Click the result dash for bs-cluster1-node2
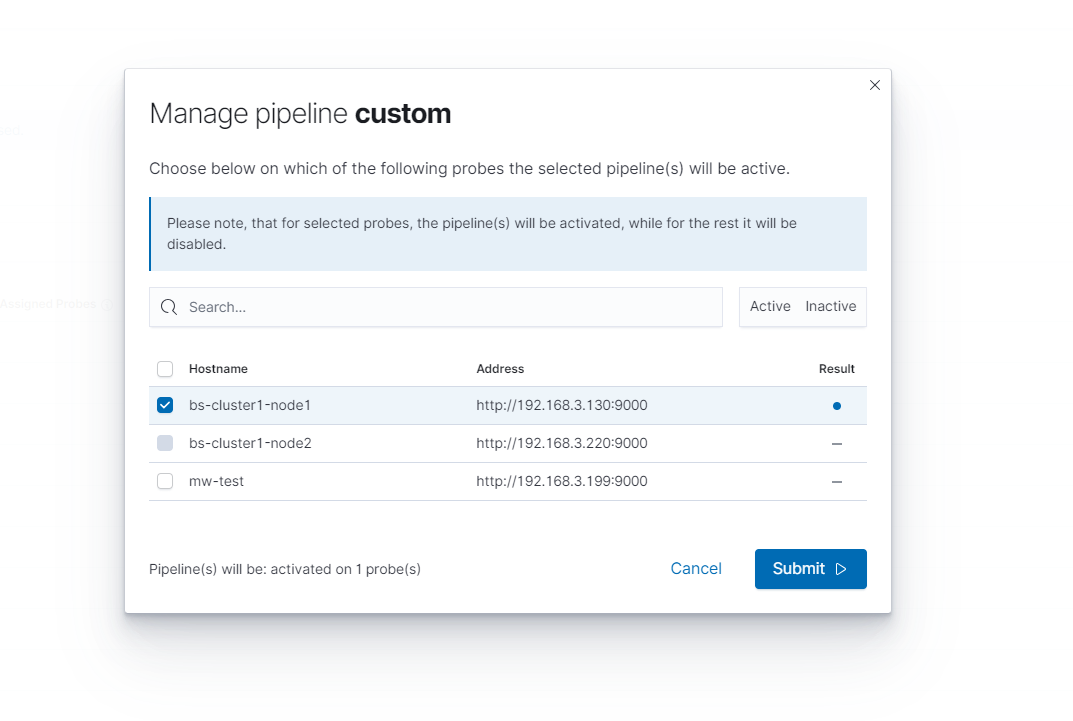Image resolution: width=1073 pixels, height=721 pixels. 837,443
